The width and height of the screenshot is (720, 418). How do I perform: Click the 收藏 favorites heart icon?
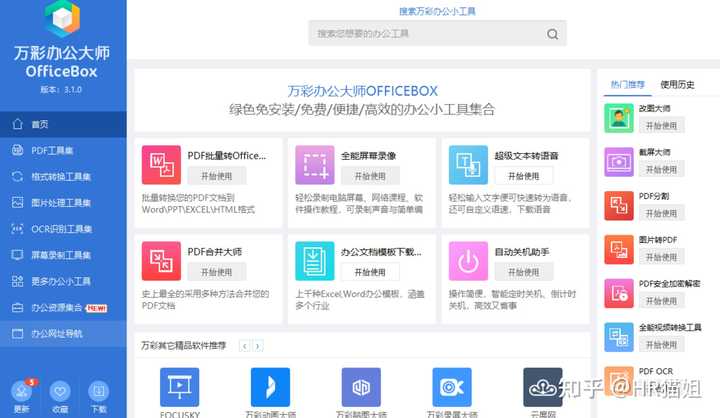tap(60, 391)
